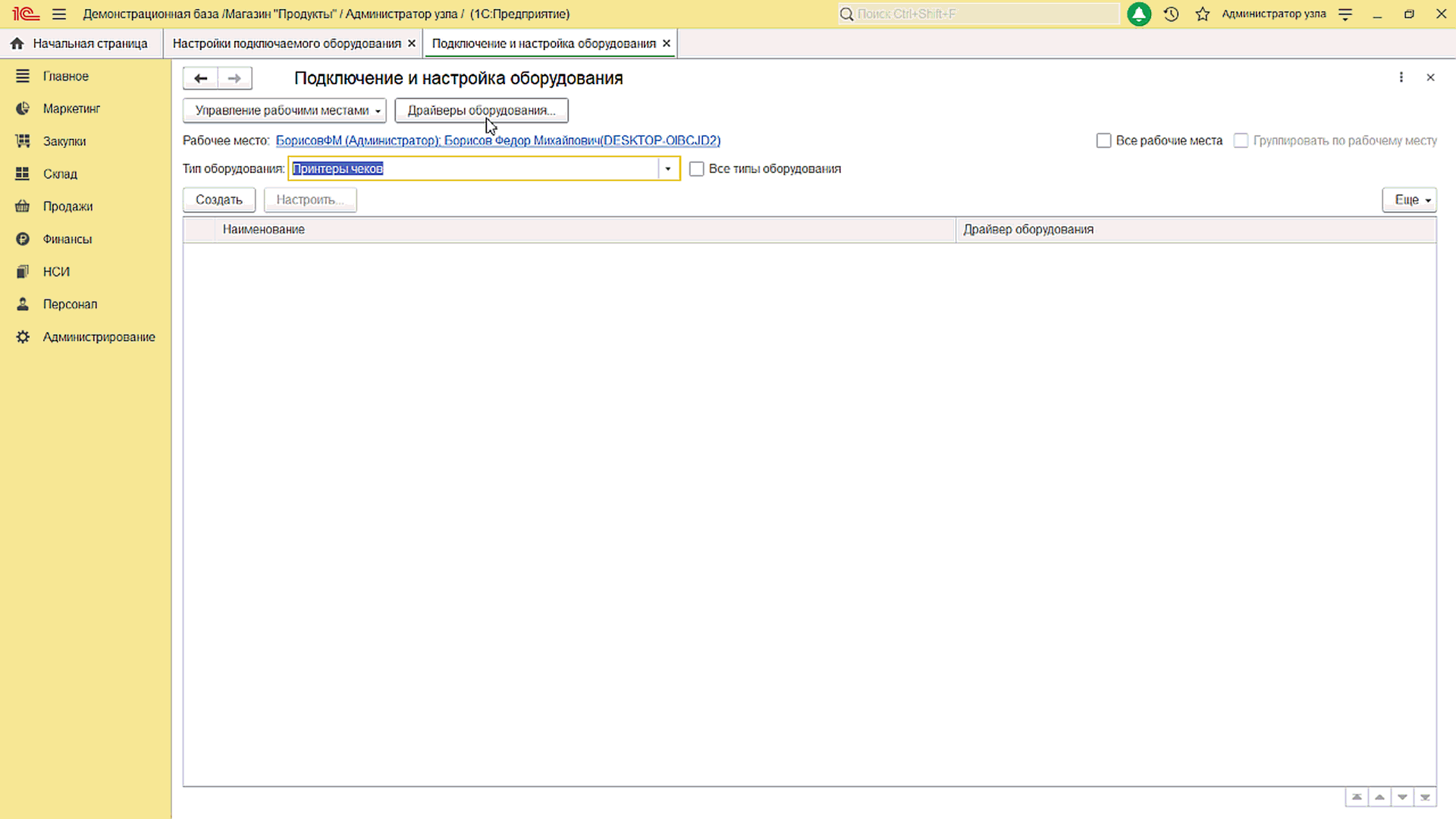Expand the "Тип оборудования" dropdown arrow

point(668,168)
